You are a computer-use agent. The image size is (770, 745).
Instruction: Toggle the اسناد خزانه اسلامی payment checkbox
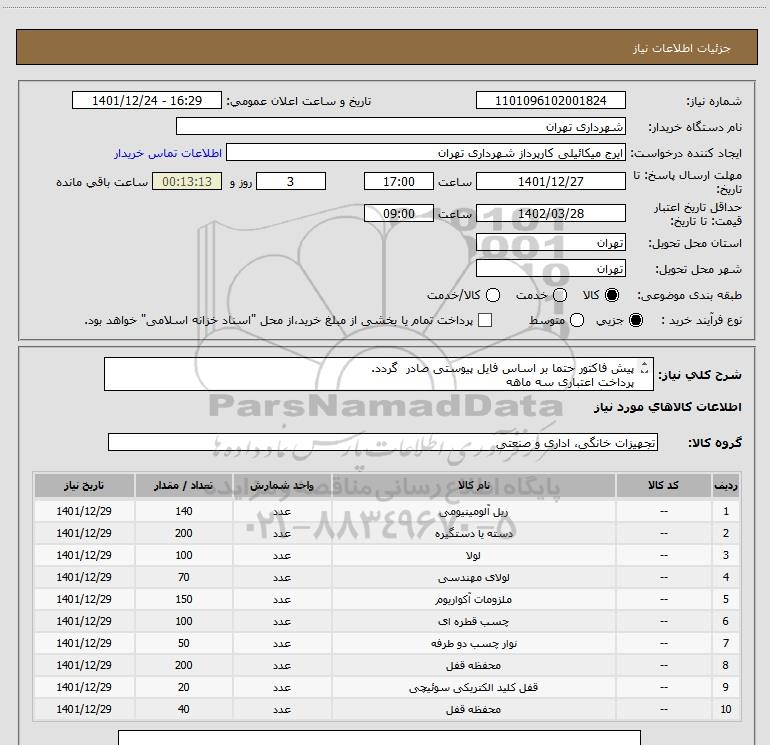click(485, 320)
